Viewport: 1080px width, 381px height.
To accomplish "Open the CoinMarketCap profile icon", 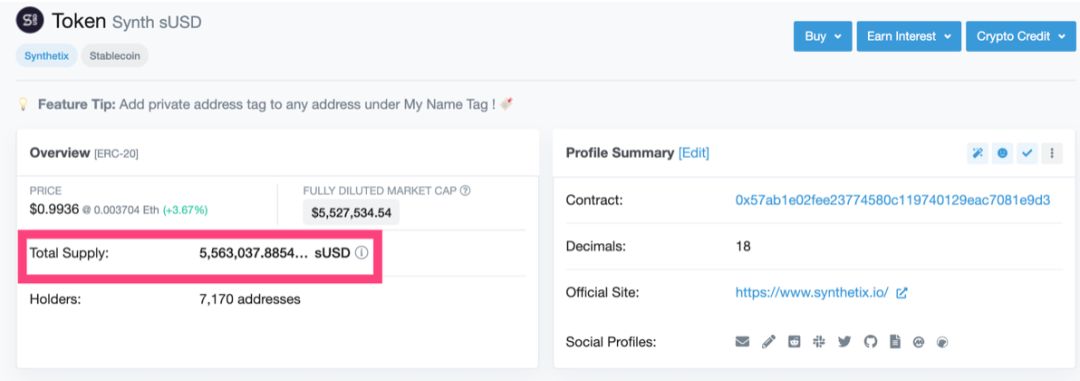I will point(917,342).
